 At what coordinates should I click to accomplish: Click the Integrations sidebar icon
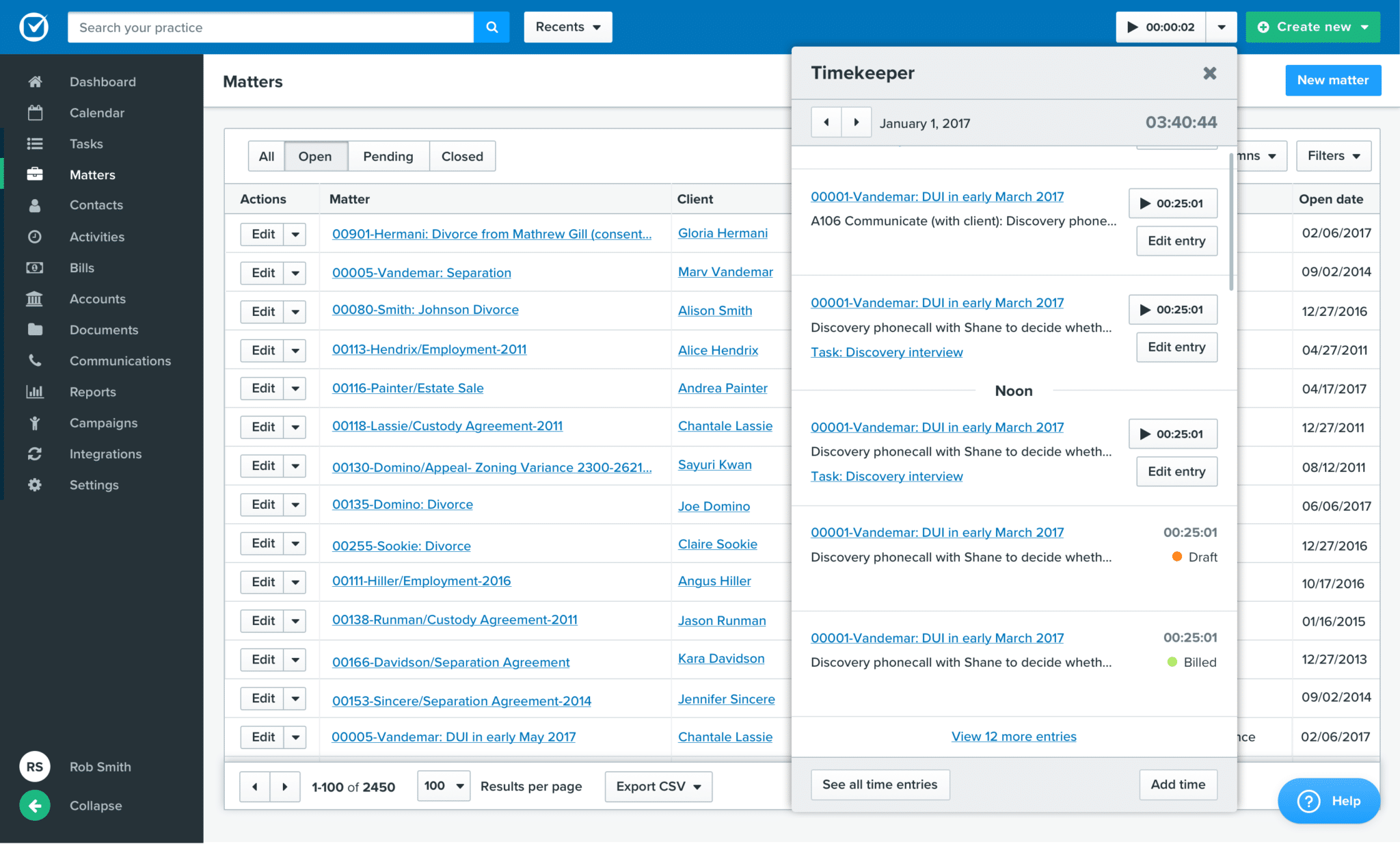pos(34,454)
